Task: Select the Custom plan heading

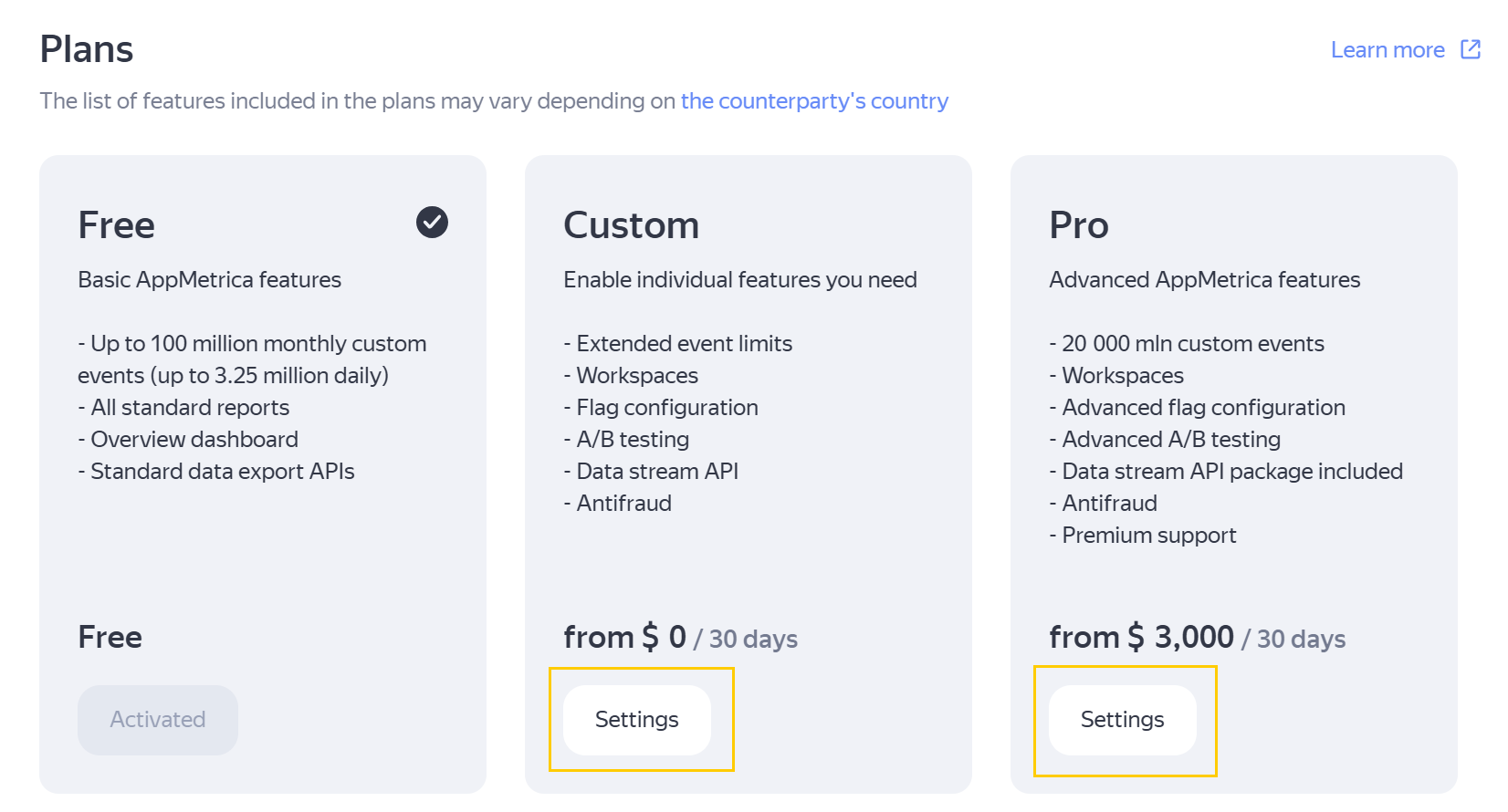Action: pos(631,225)
